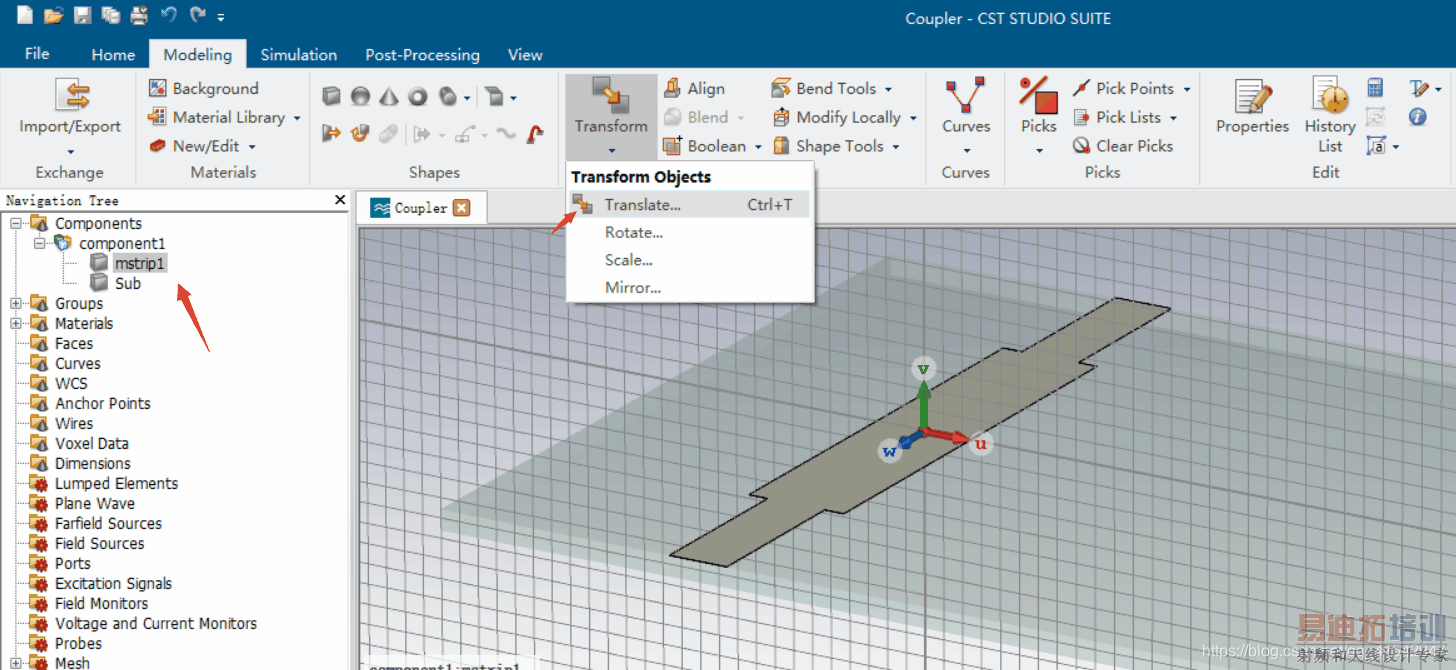Open the Pick Lists dropdown
The height and width of the screenshot is (670, 1456).
pos(1125,117)
